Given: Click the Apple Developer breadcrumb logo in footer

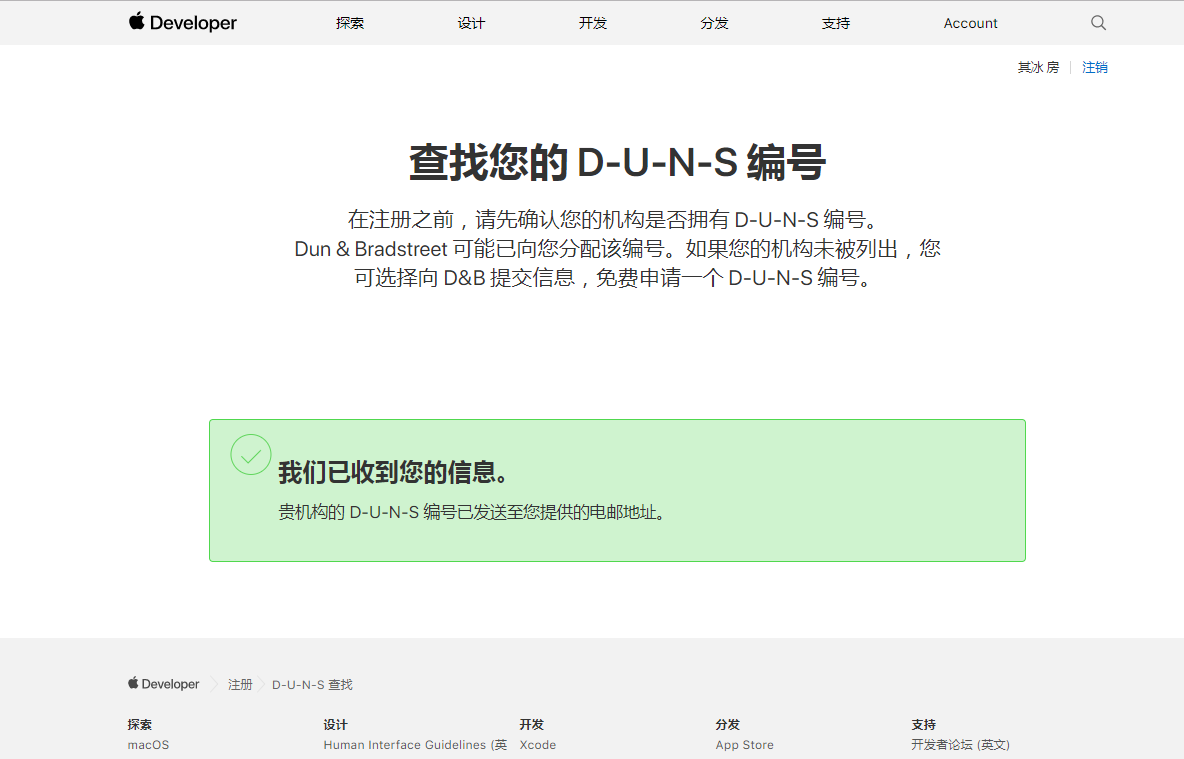Looking at the screenshot, I should [x=164, y=684].
